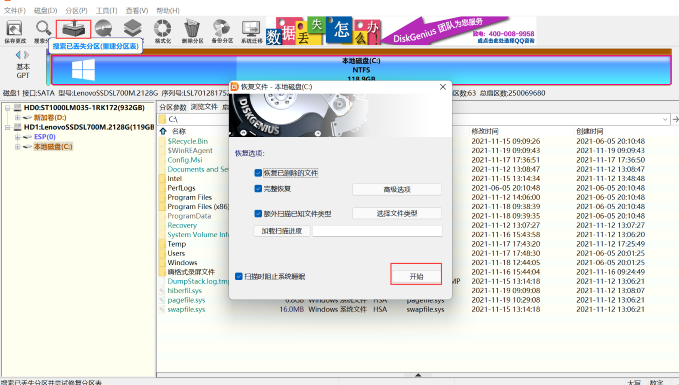
Task: Open the path bar dropdown arrow
Action: click(665, 119)
